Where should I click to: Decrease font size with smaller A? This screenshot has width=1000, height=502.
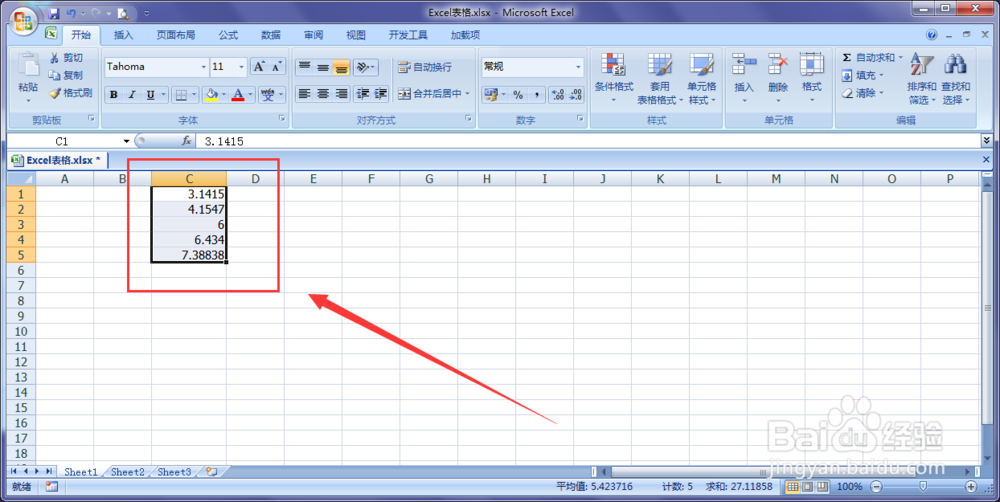tap(276, 66)
